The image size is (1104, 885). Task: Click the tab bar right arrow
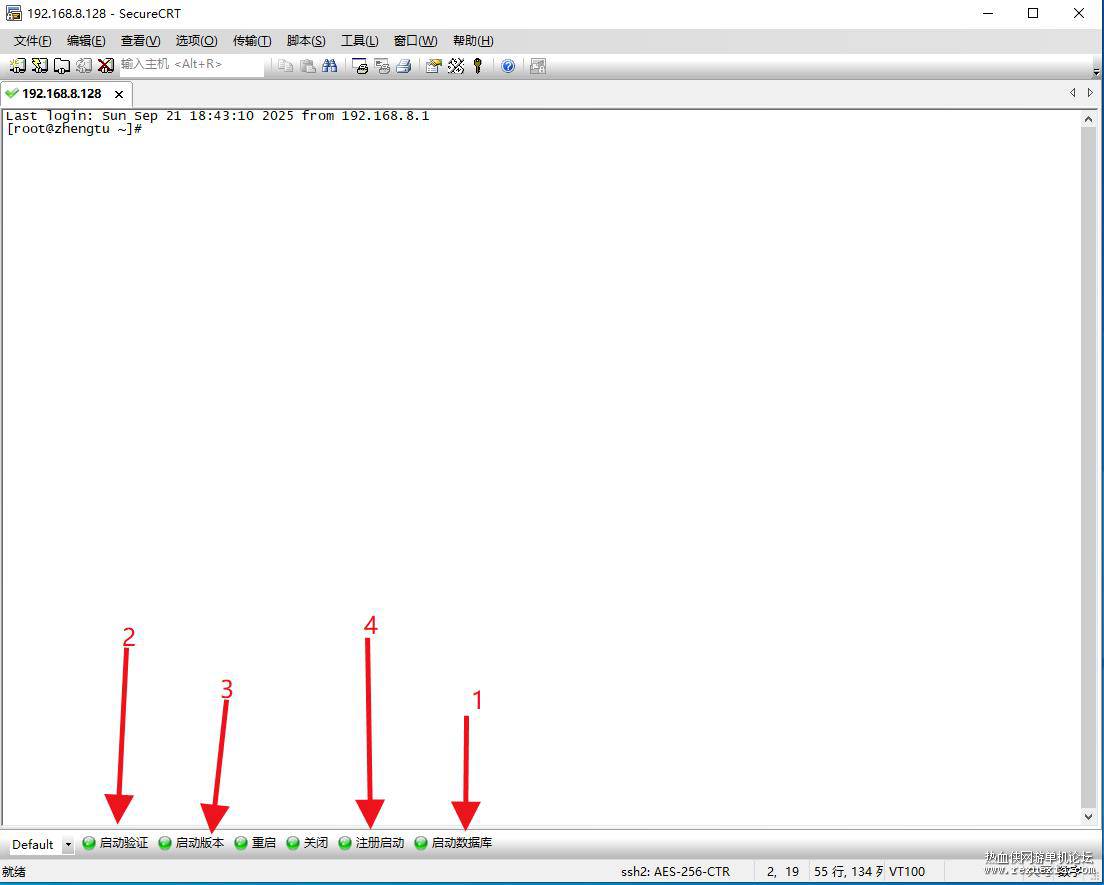1091,92
